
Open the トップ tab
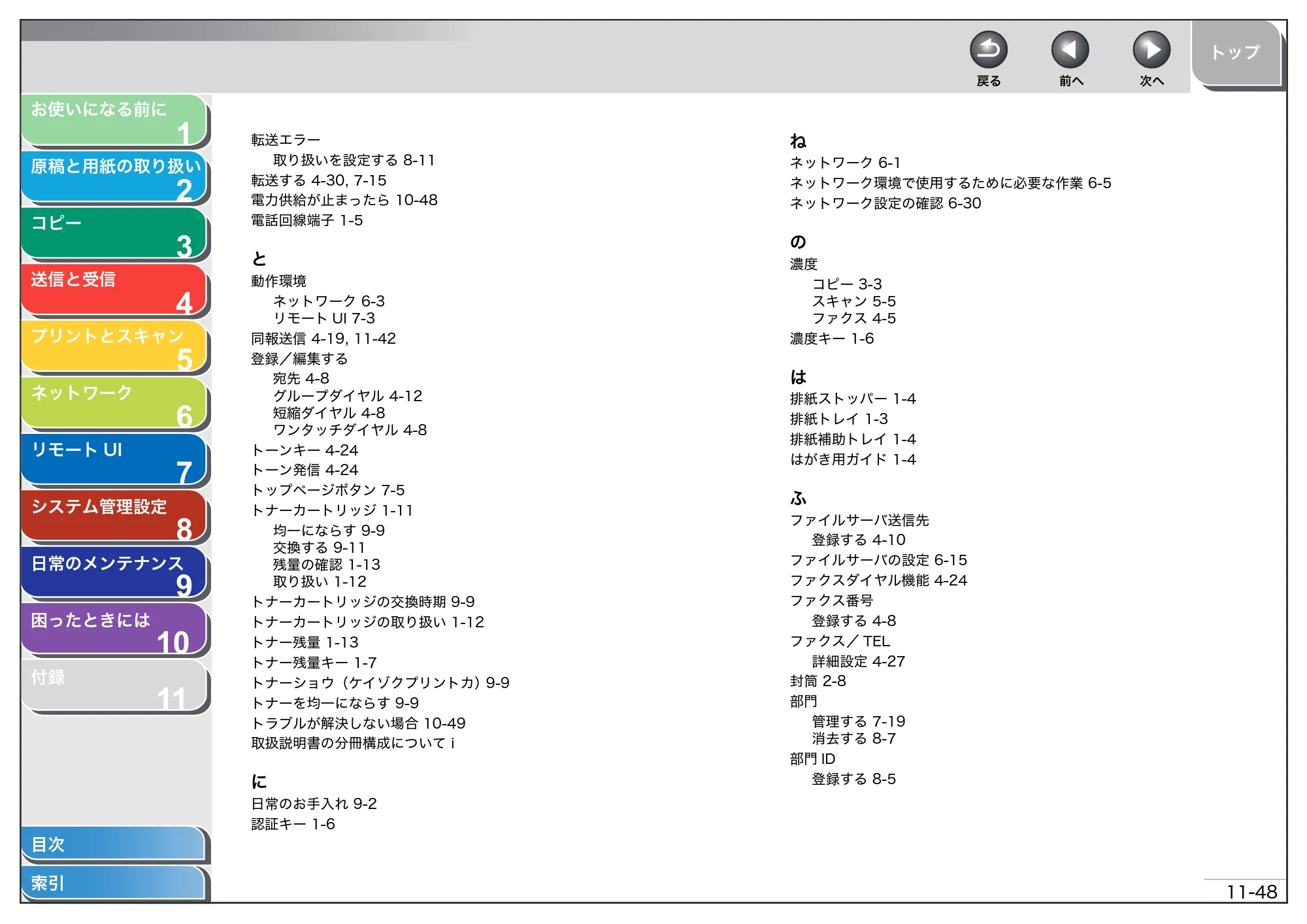[x=1235, y=54]
